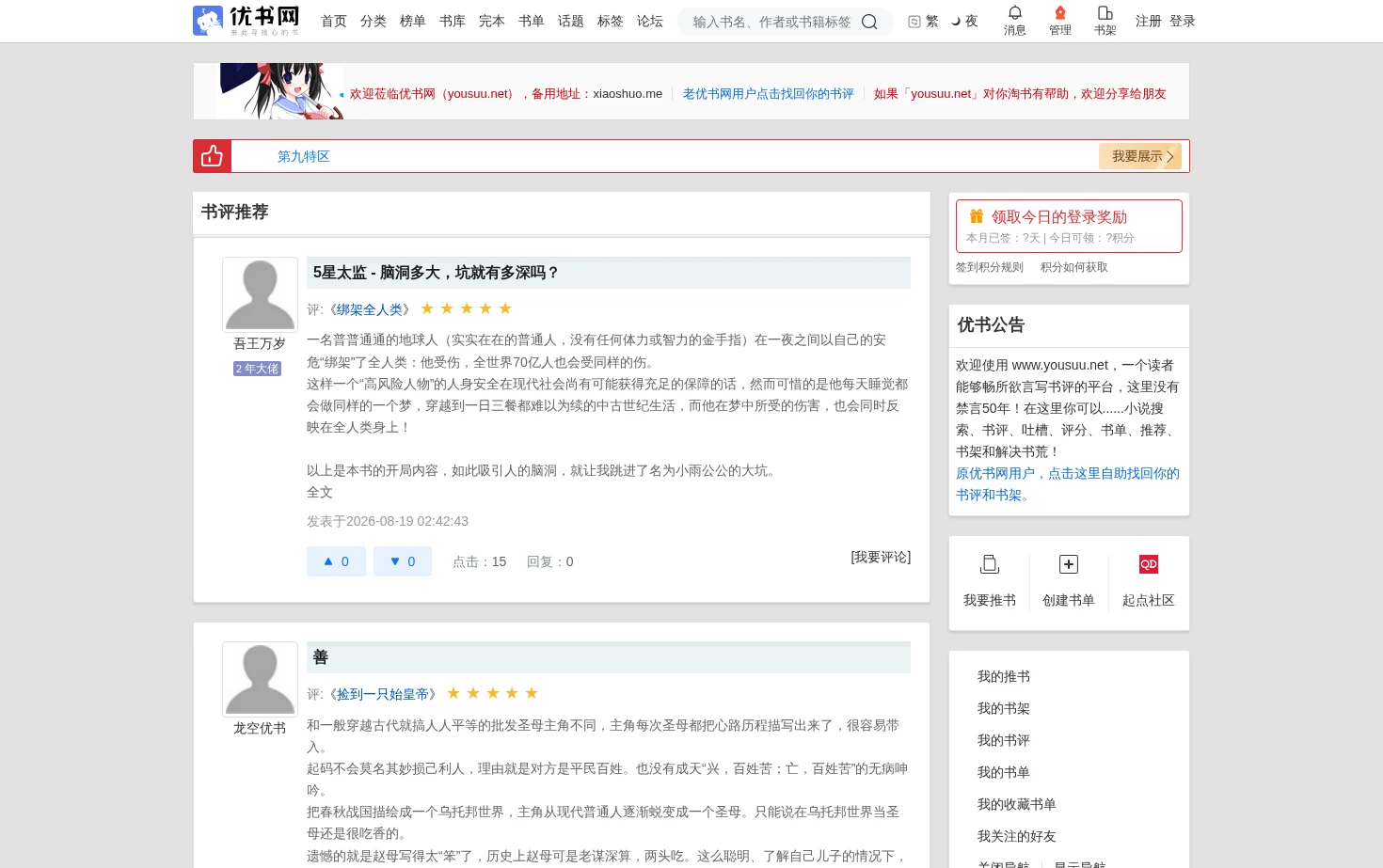Upvote the 绑架全人类 review

(336, 561)
